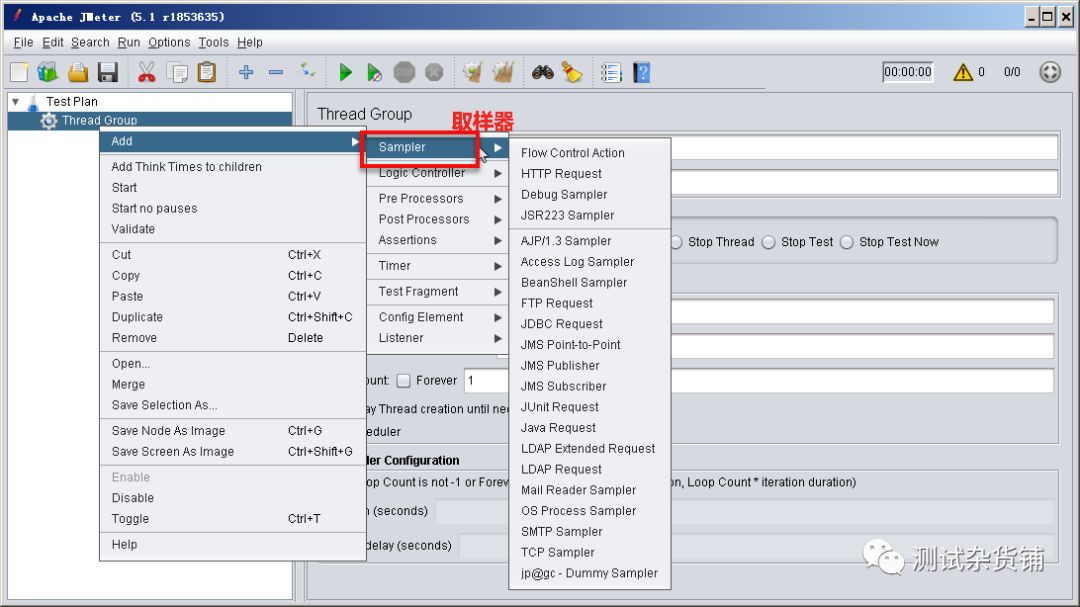Viewport: 1080px width, 607px height.
Task: Click the Help question mark icon
Action: click(x=641, y=72)
